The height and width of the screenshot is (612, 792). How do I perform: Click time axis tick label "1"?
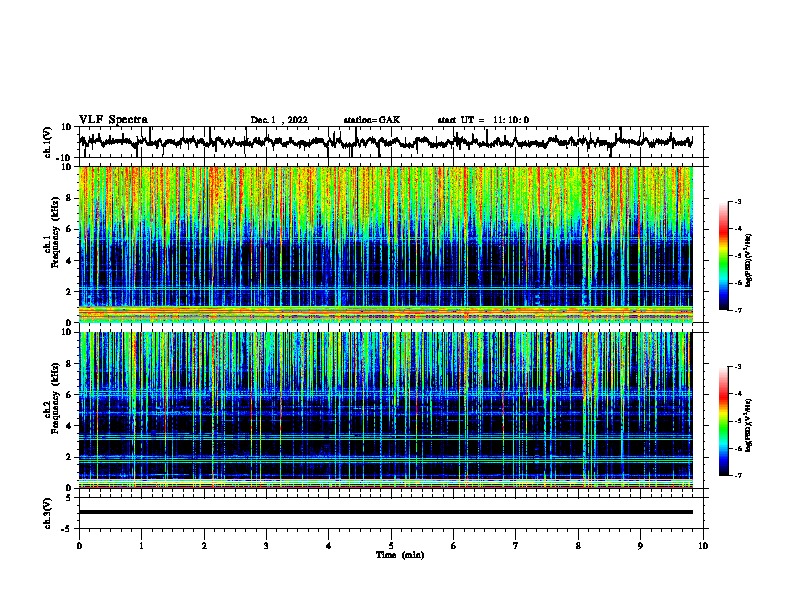pyautogui.click(x=141, y=546)
